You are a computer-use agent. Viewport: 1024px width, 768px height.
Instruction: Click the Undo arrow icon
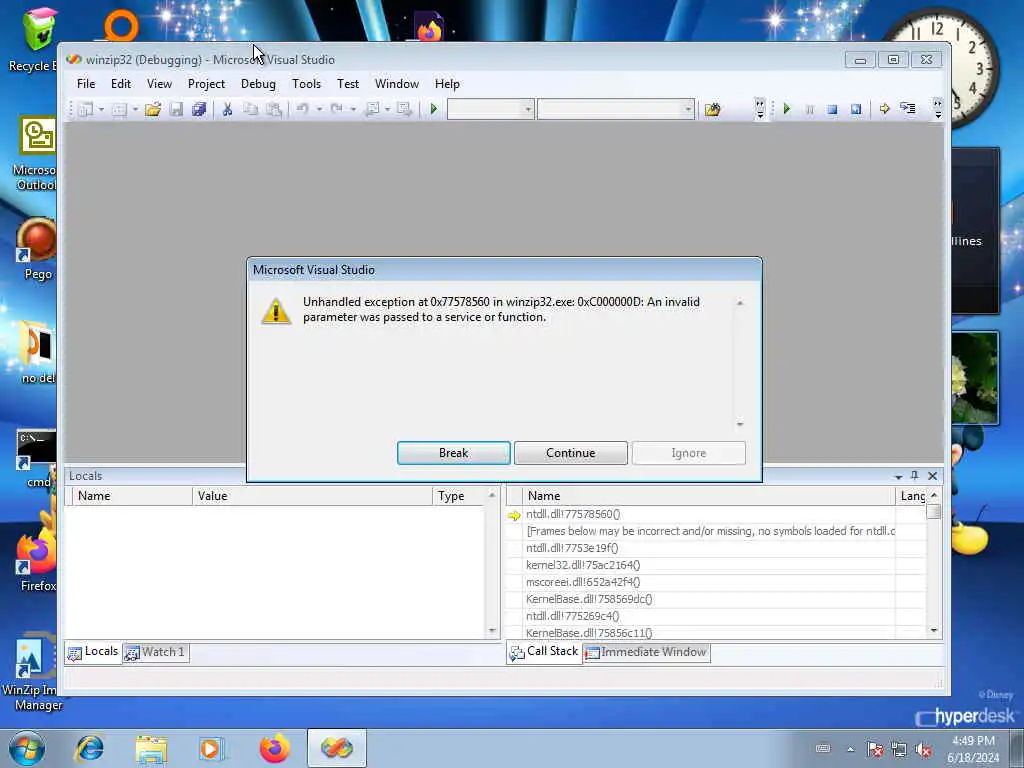(x=302, y=109)
